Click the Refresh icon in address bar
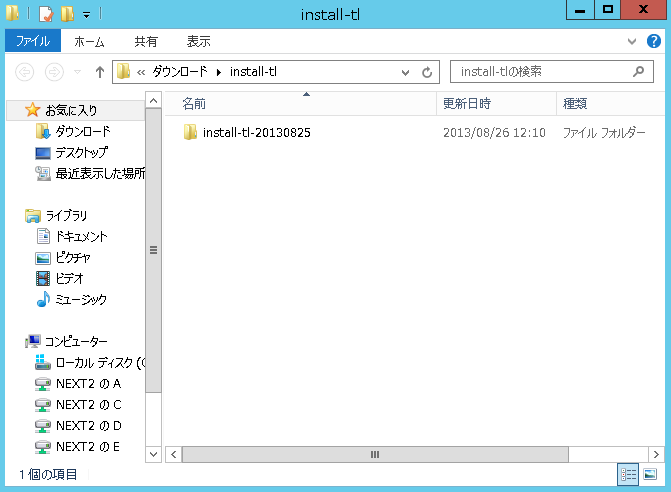 [x=427, y=73]
